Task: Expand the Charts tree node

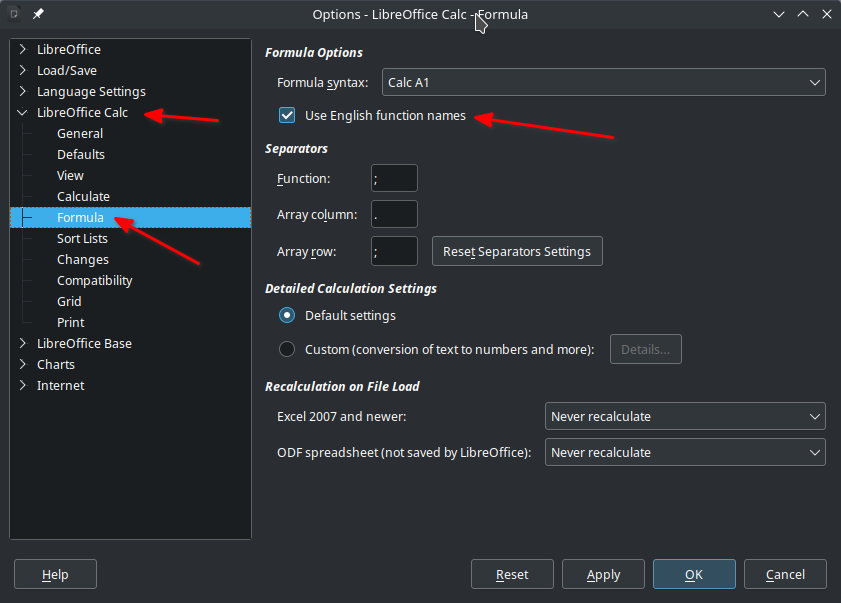Action: tap(23, 364)
